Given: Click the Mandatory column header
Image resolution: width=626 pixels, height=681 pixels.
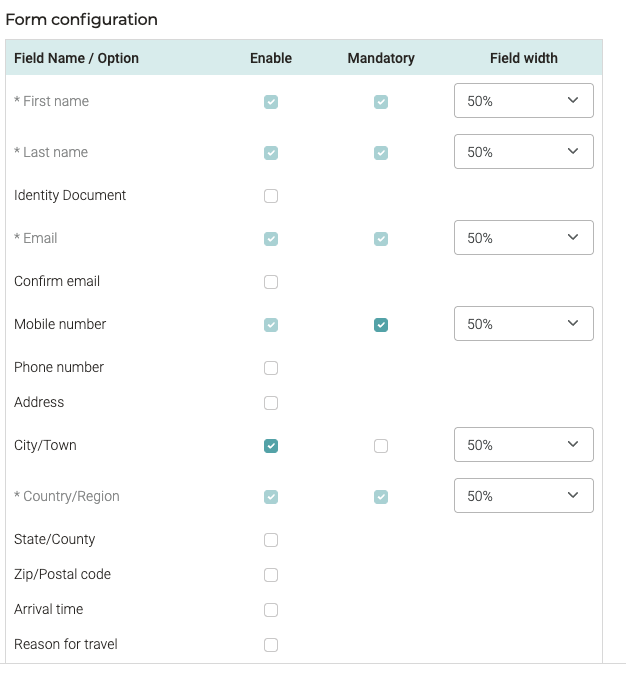Looking at the screenshot, I should click(x=381, y=58).
